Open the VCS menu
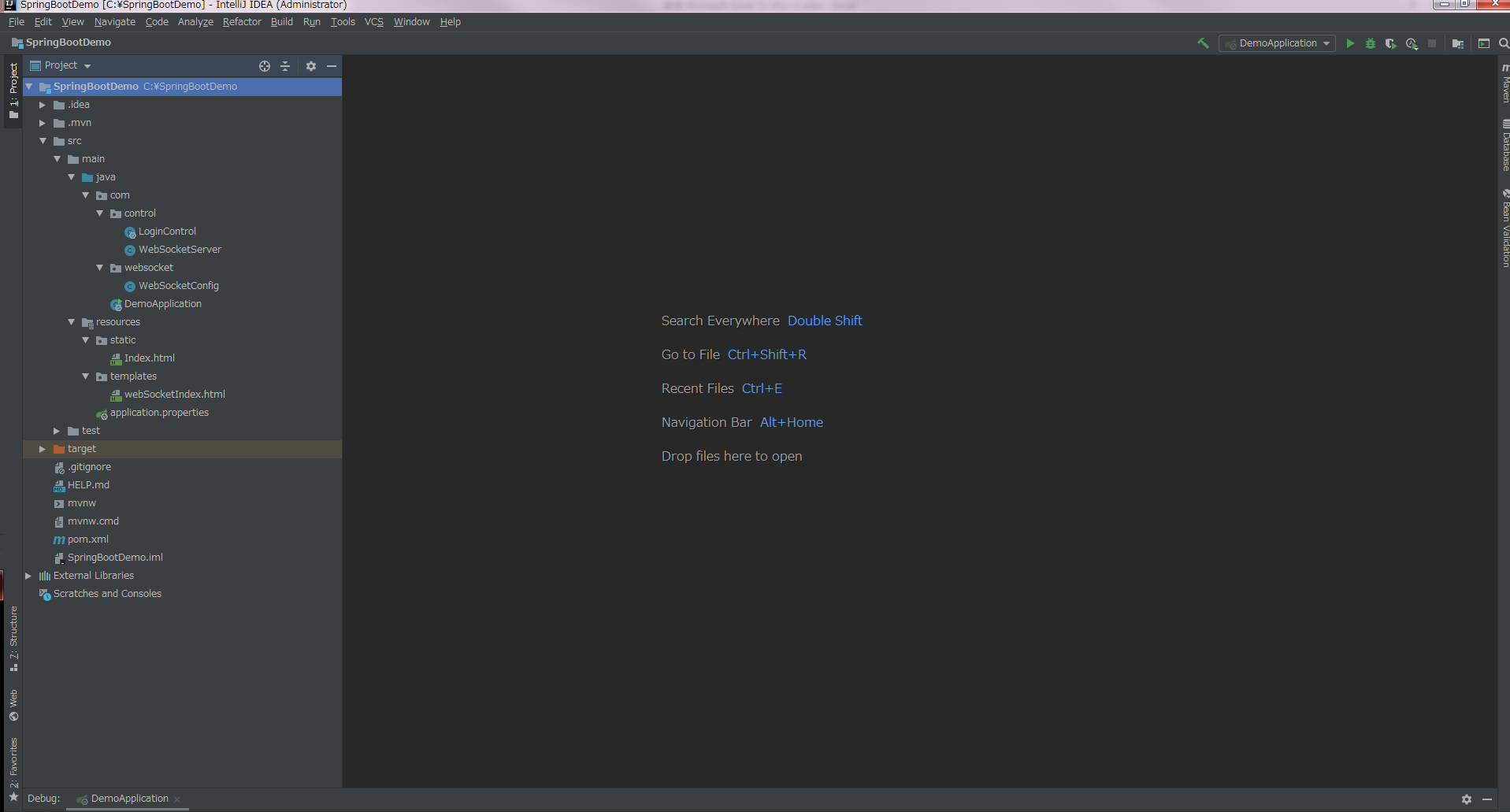 [x=374, y=22]
